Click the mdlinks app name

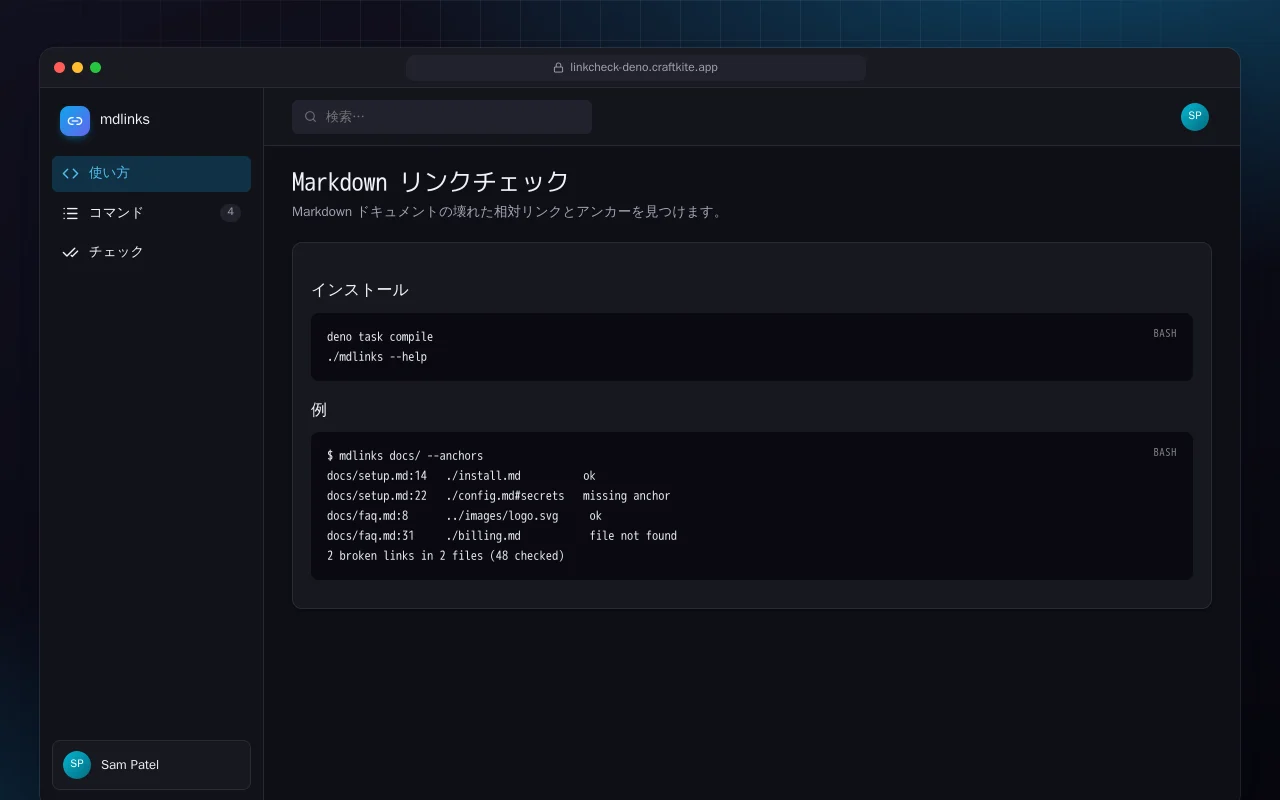pyautogui.click(x=125, y=119)
